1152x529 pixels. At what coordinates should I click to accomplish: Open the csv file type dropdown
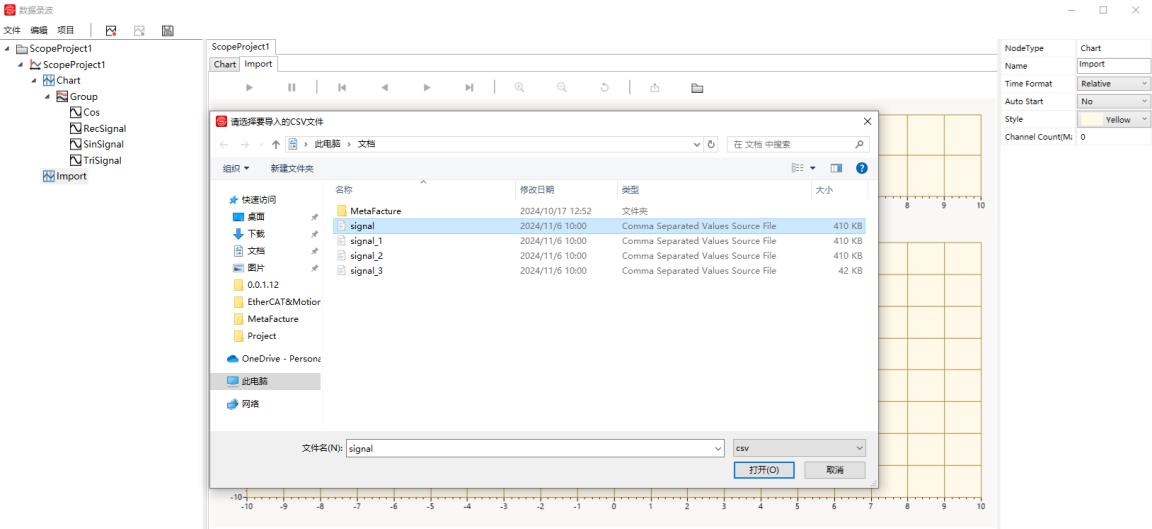pos(799,448)
